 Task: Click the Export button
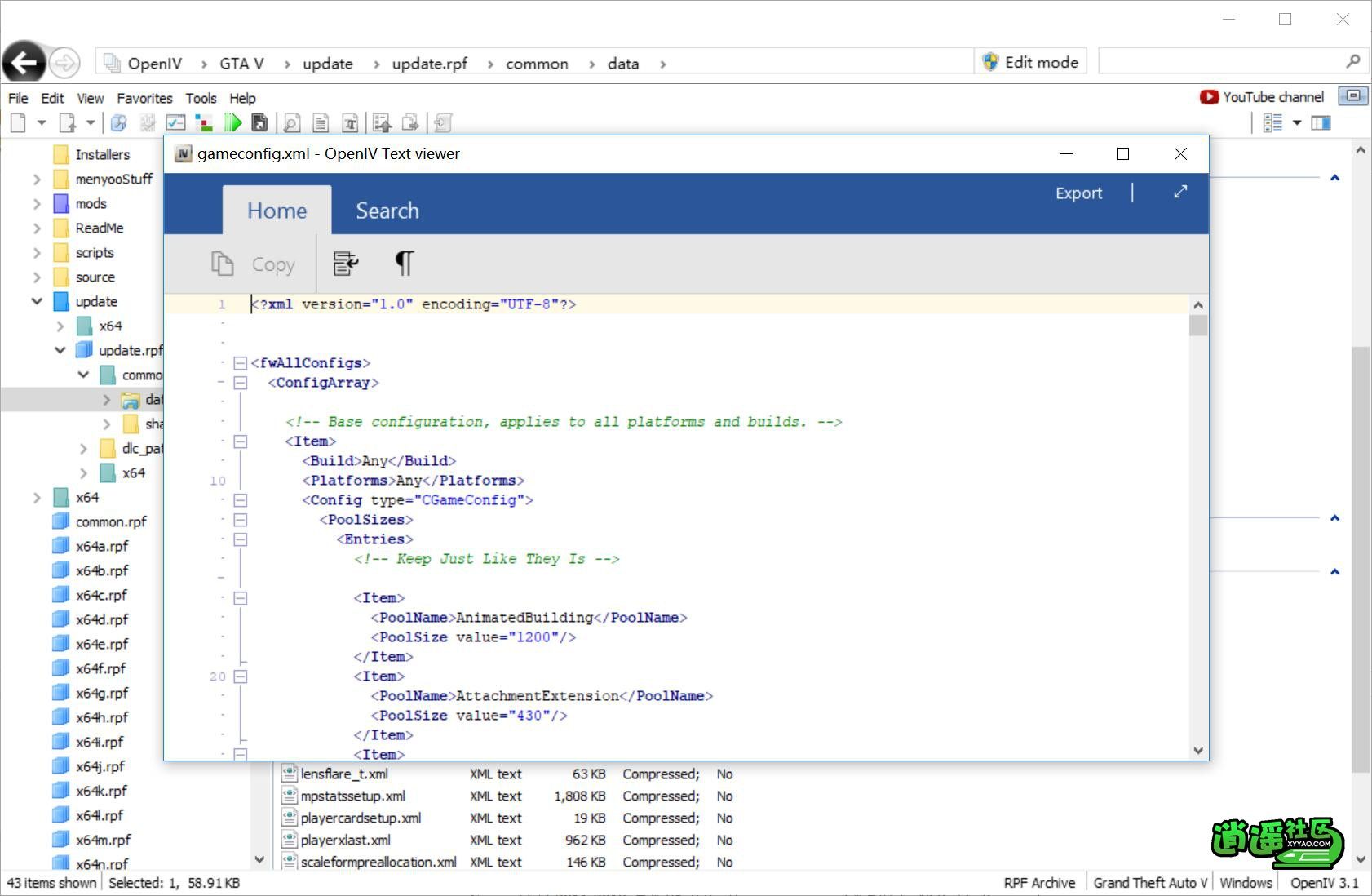point(1078,193)
